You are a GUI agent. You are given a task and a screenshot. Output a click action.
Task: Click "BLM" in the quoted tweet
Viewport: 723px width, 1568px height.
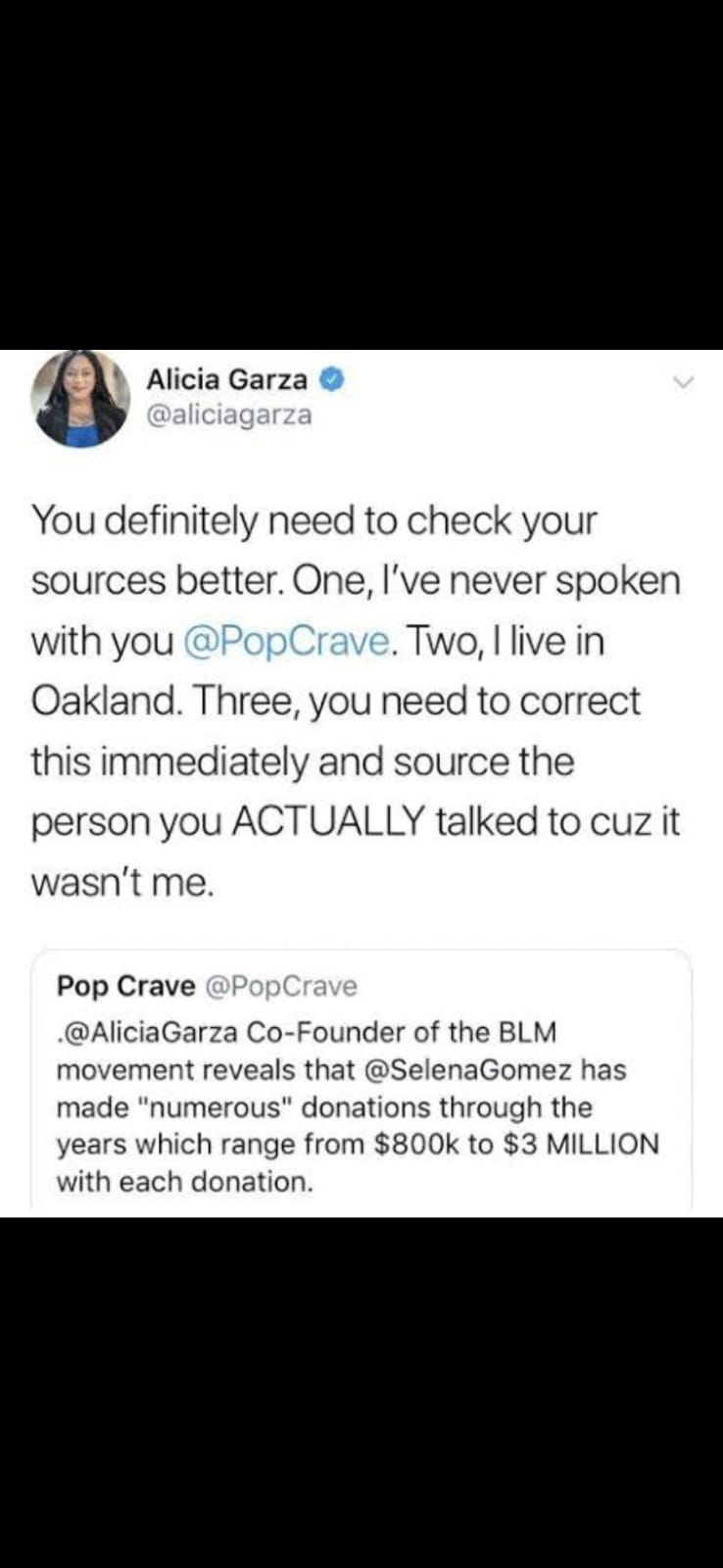[528, 1032]
